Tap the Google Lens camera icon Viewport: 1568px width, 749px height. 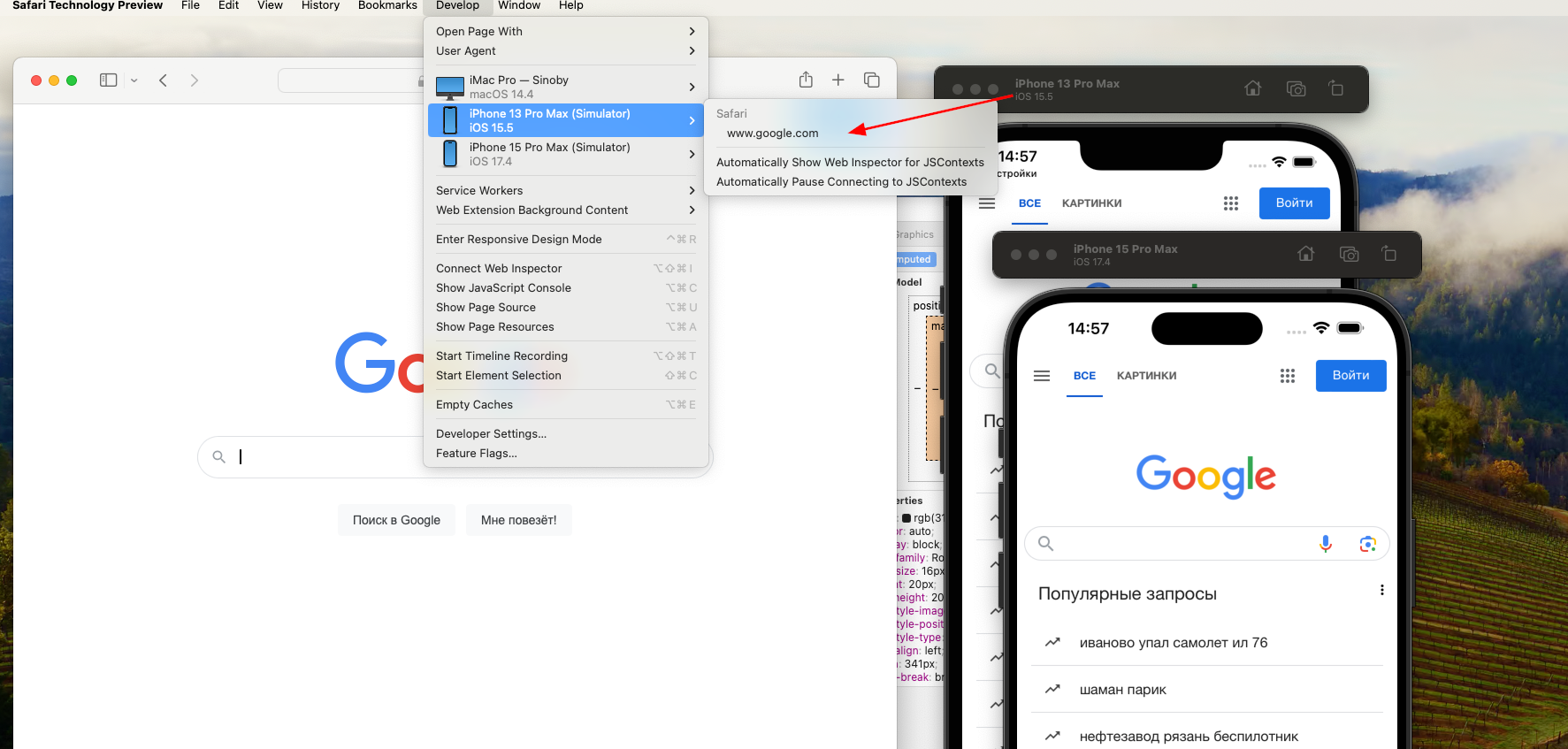[1368, 544]
